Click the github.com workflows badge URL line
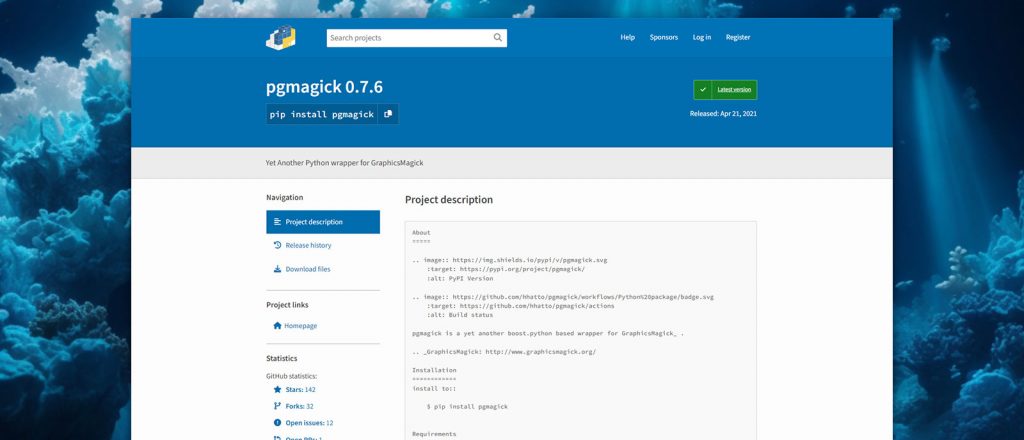This screenshot has height=440, width=1024. (x=563, y=297)
